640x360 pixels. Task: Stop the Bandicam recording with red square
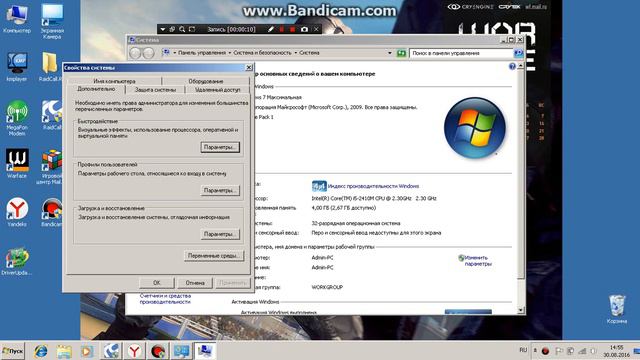tap(292, 29)
